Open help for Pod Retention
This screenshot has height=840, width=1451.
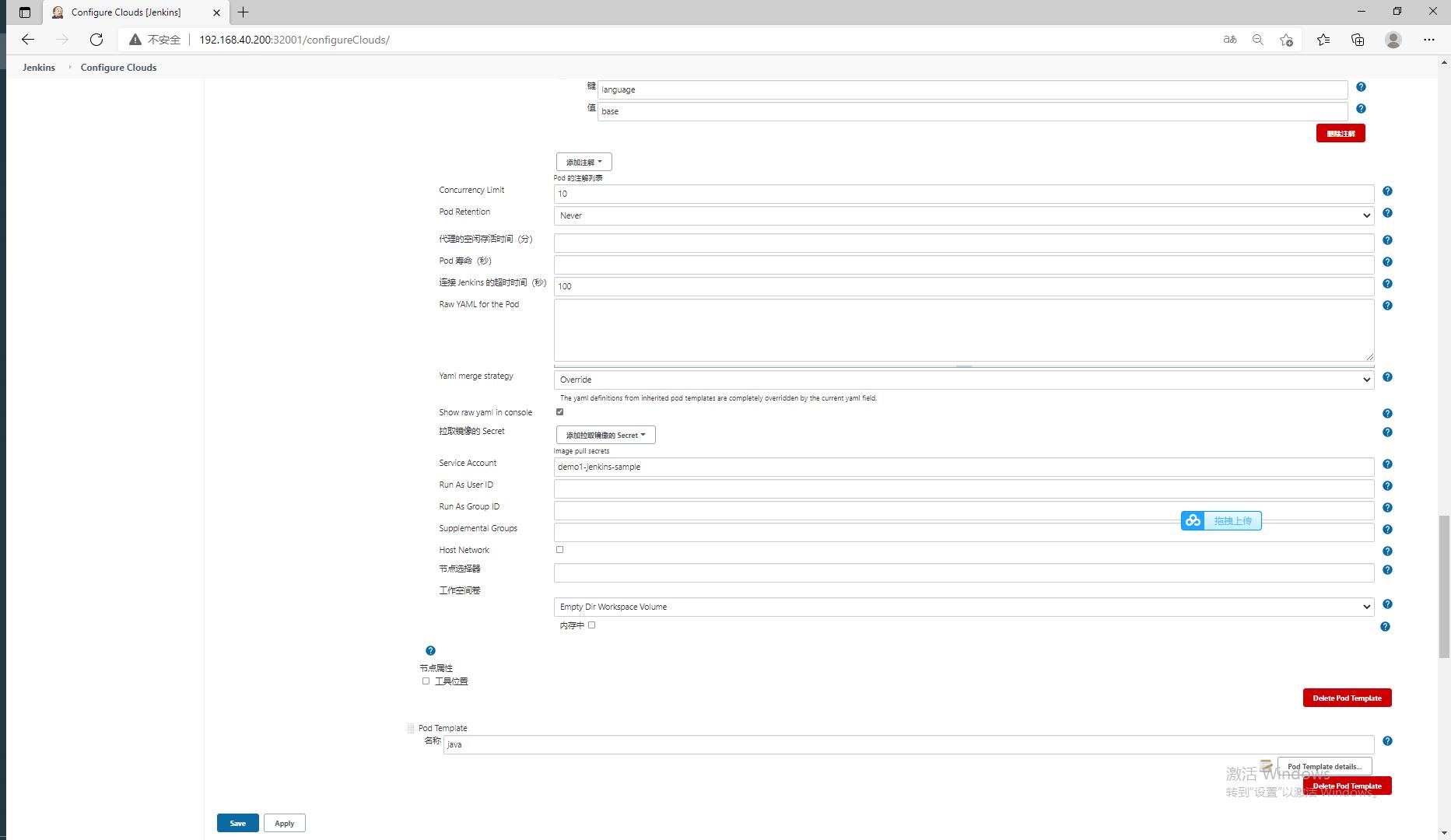point(1387,213)
